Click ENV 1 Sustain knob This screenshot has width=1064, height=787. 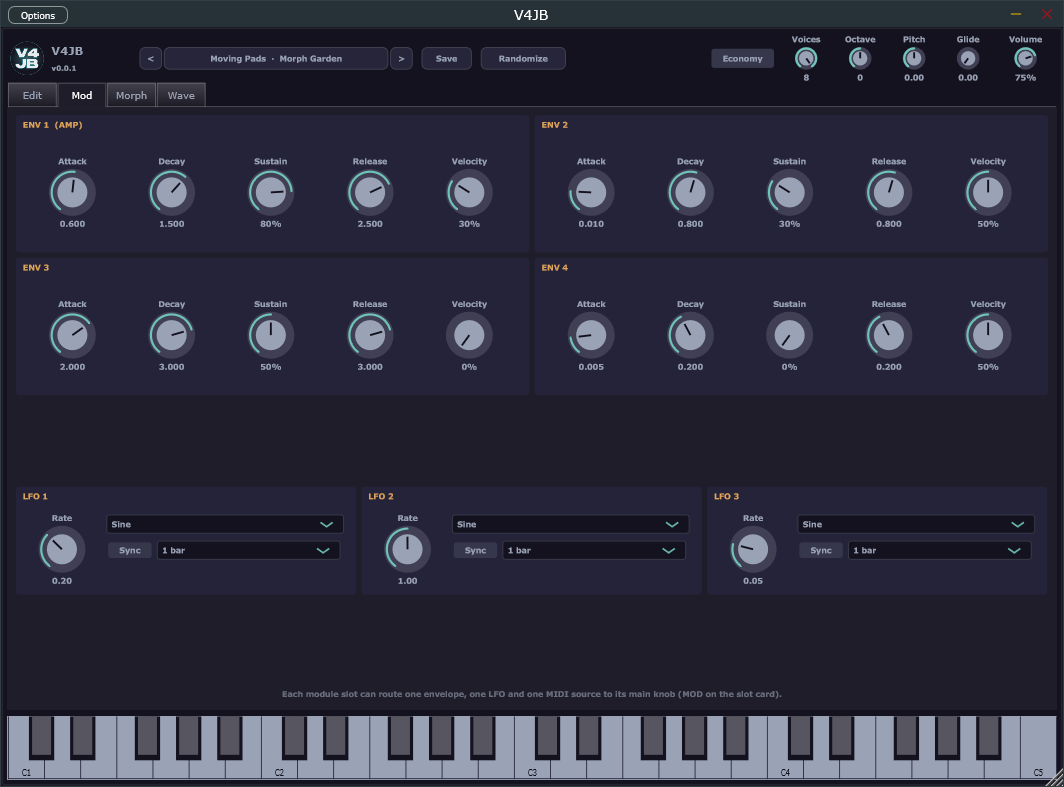pyautogui.click(x=271, y=193)
